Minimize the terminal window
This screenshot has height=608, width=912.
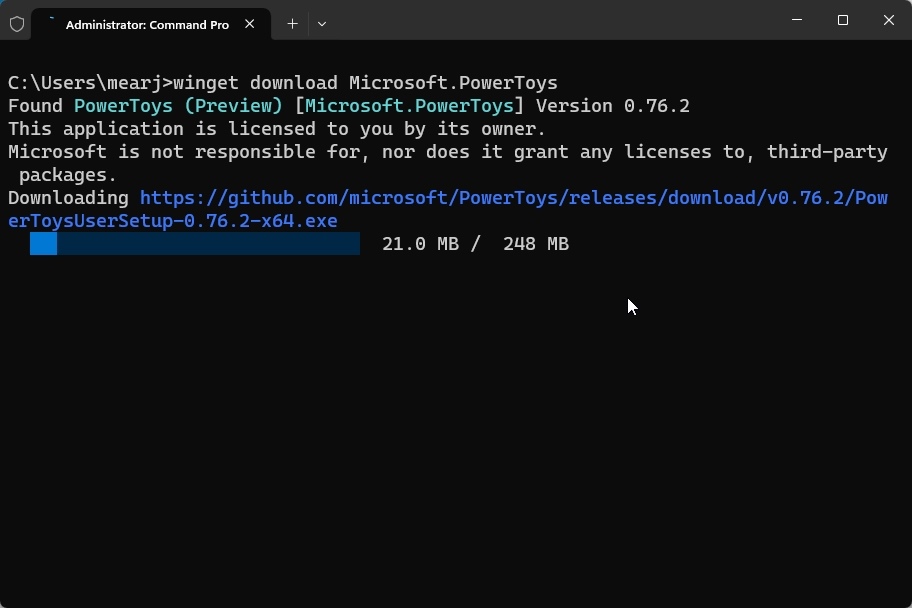point(796,20)
